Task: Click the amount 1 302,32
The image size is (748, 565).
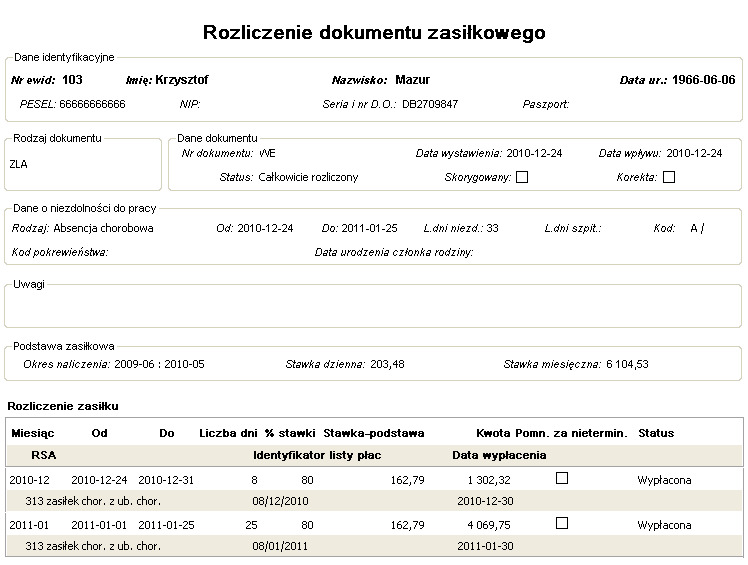Action: 489,480
